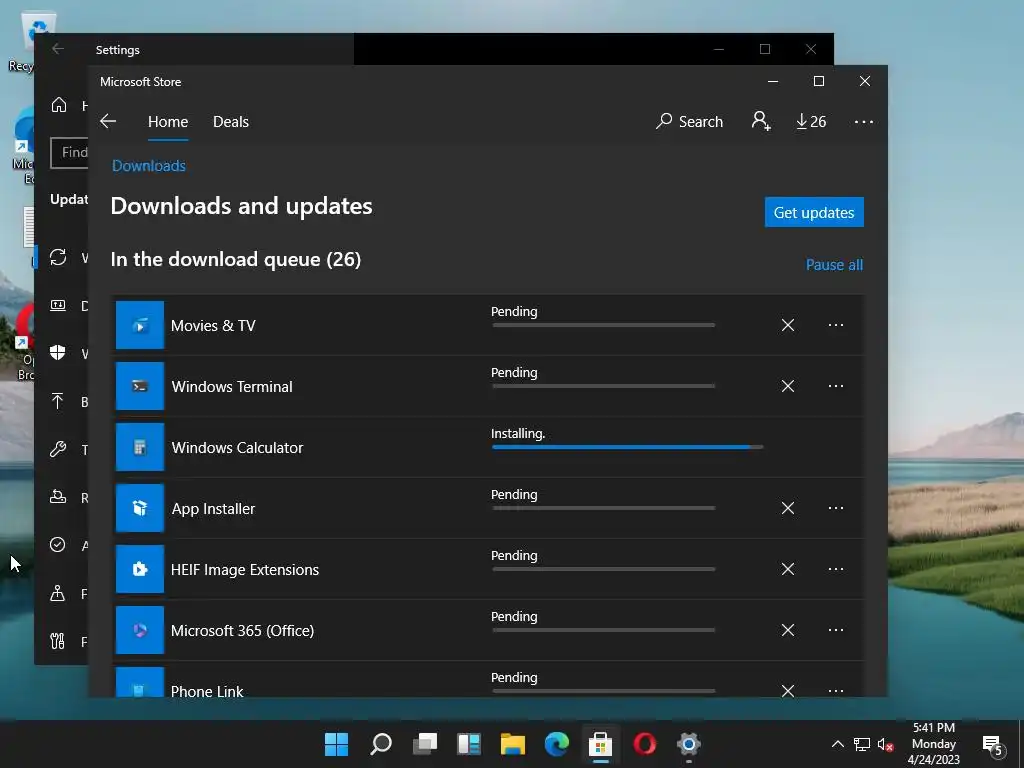Click the Windows Calculator name

(237, 448)
